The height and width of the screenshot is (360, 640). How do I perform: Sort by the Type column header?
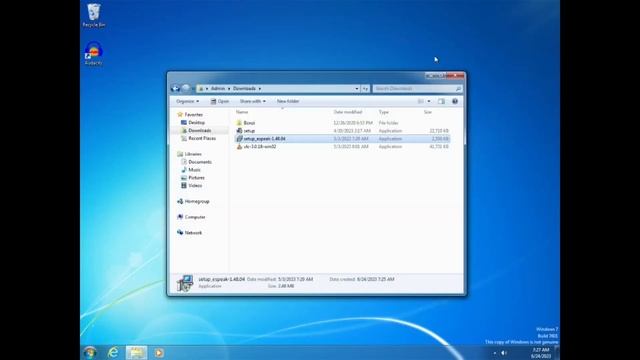pos(384,112)
